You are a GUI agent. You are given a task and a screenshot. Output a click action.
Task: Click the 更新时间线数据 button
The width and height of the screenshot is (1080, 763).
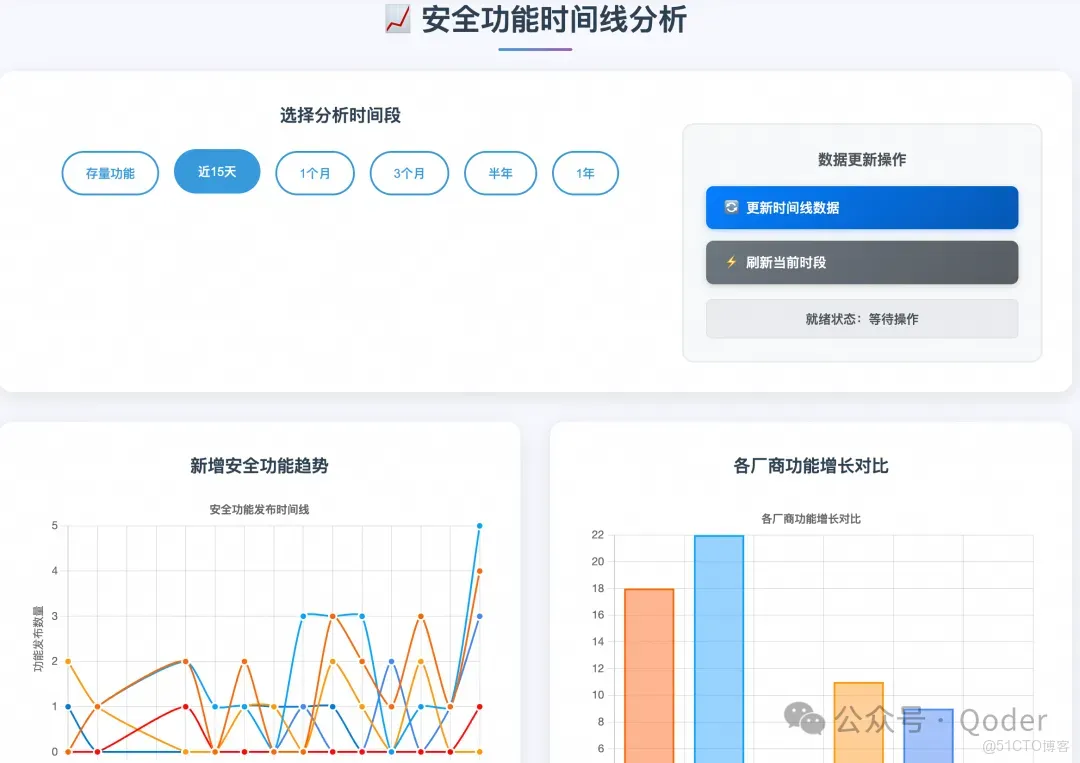(861, 207)
